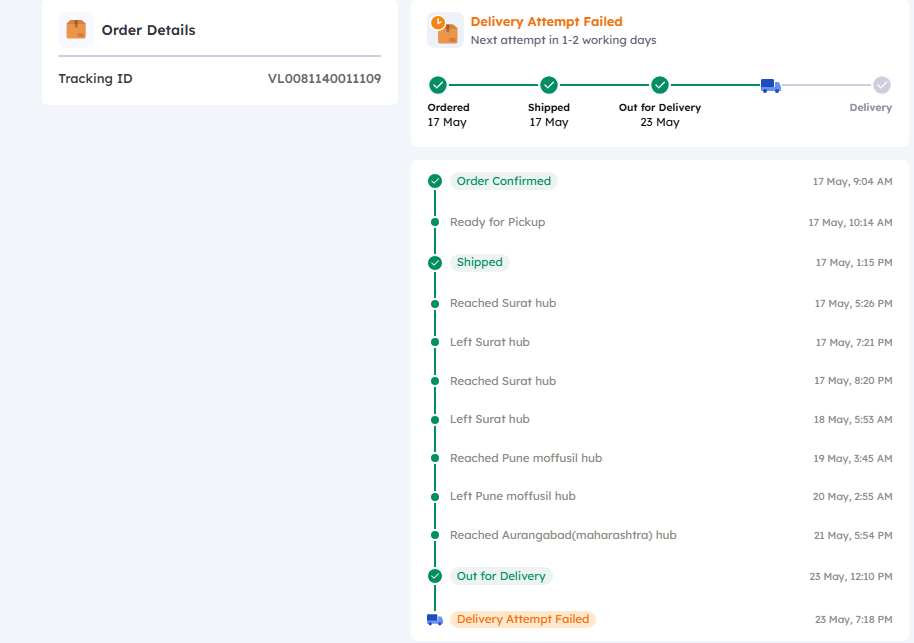Click the Order Confirmed timeline checkmark
This screenshot has height=643, width=914.
(435, 181)
